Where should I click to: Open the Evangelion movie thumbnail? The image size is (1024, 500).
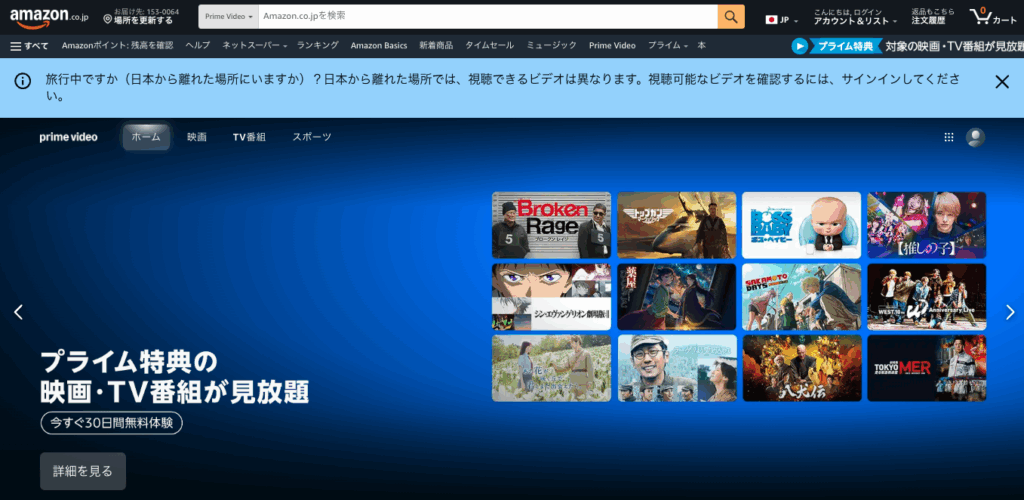click(x=551, y=297)
